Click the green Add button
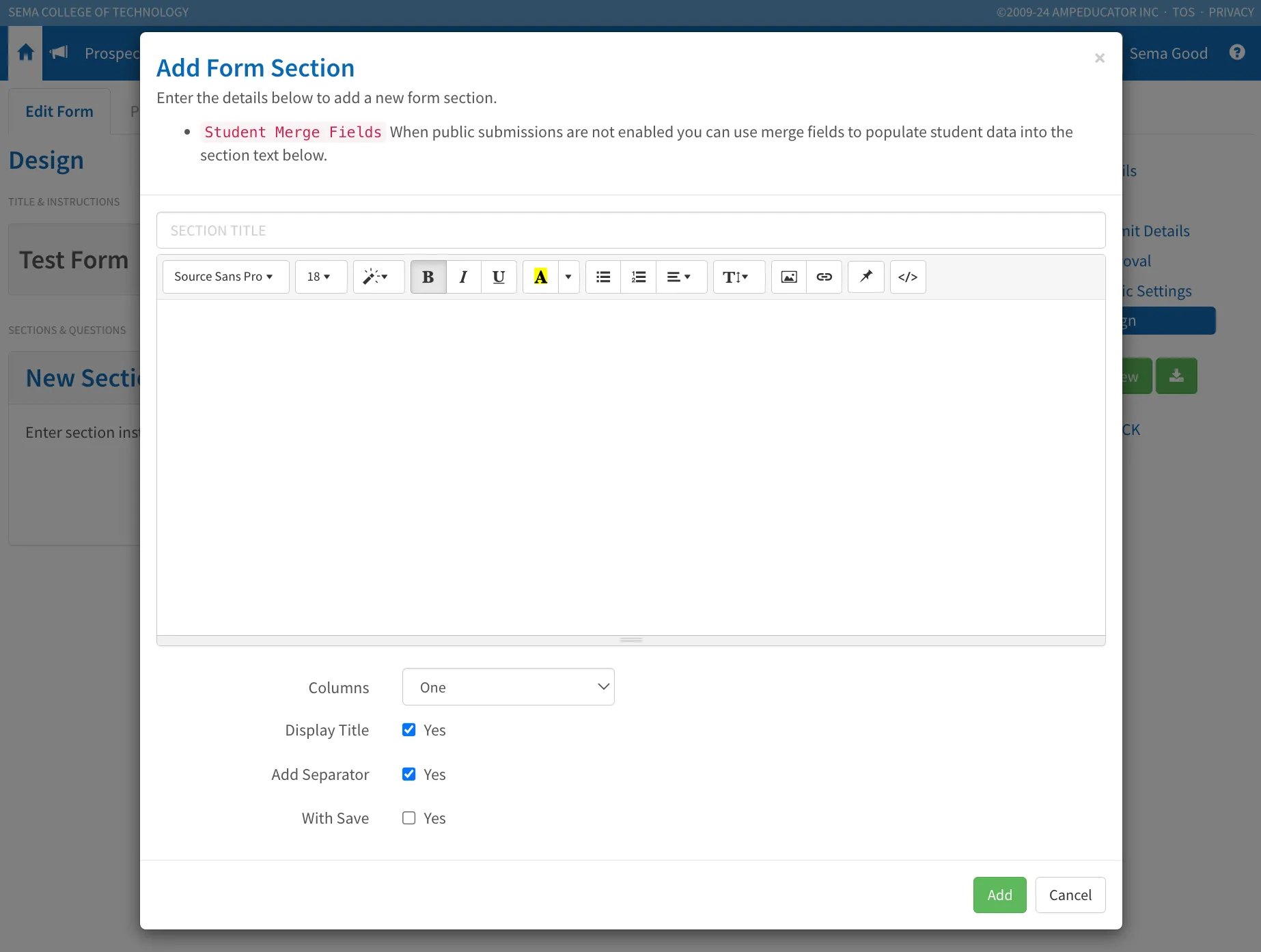The image size is (1261, 952). pyautogui.click(x=1000, y=895)
